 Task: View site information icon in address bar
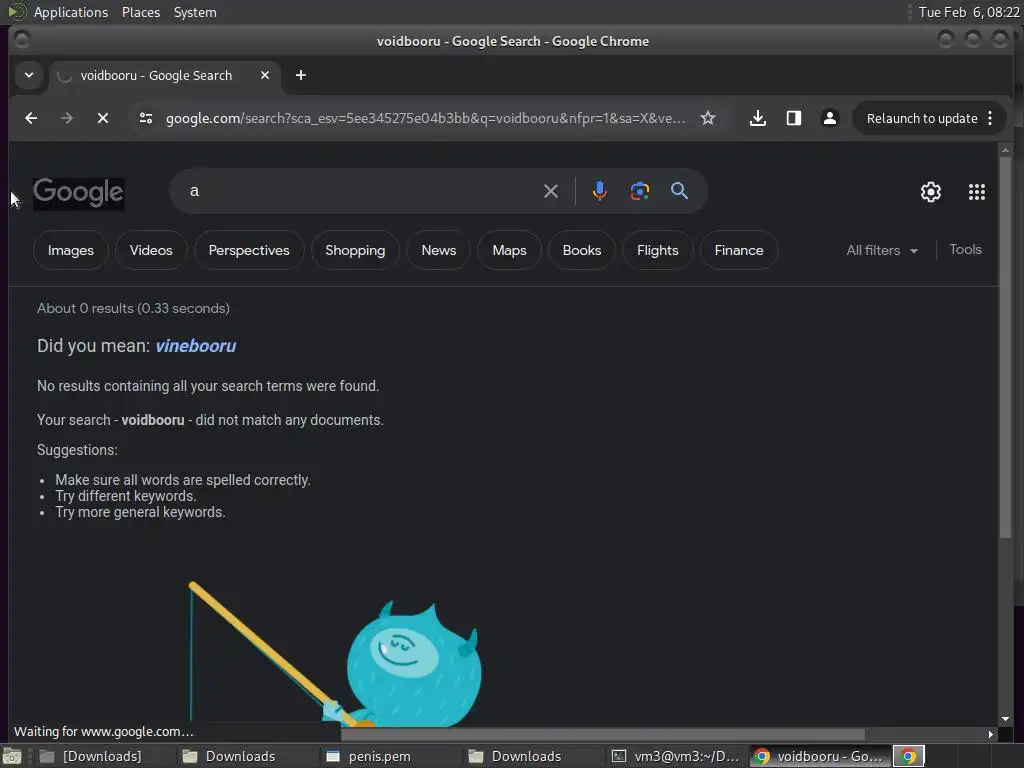click(146, 118)
